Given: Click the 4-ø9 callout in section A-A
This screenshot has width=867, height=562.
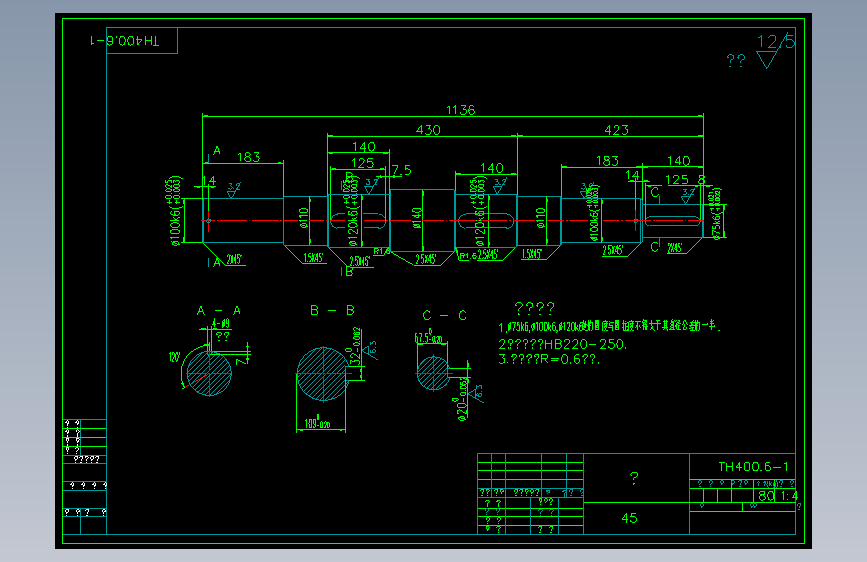Looking at the screenshot, I should 221,324.
